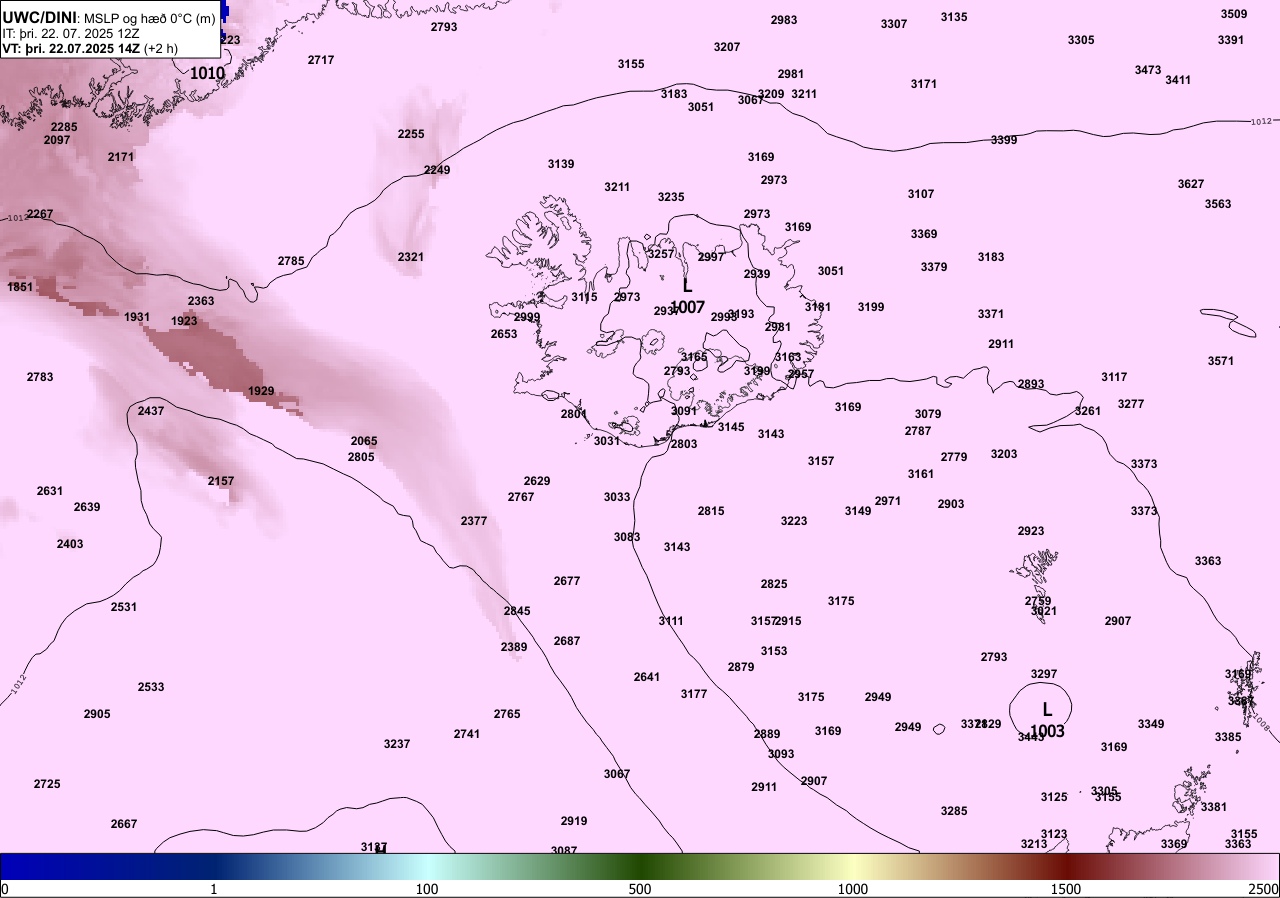1280x898 pixels.
Task: Click the height value 3223
Action: [794, 521]
